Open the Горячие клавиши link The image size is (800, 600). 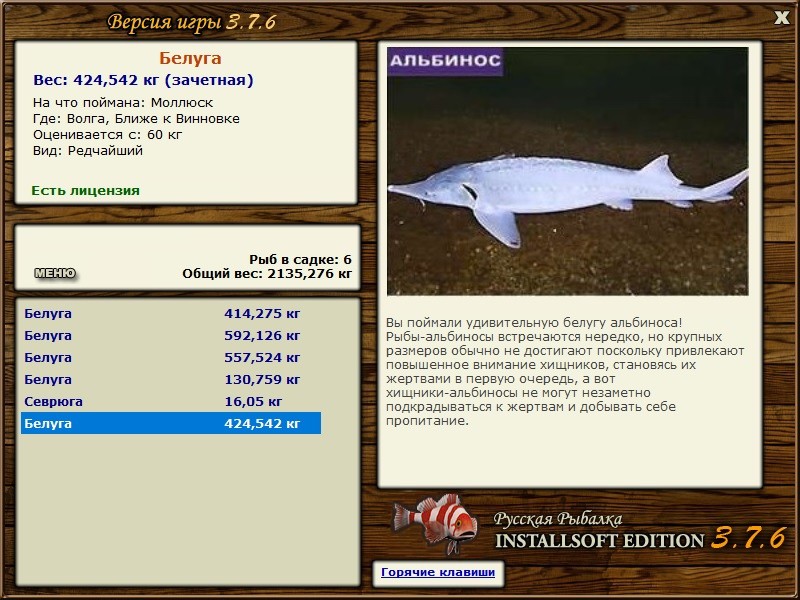point(438,572)
